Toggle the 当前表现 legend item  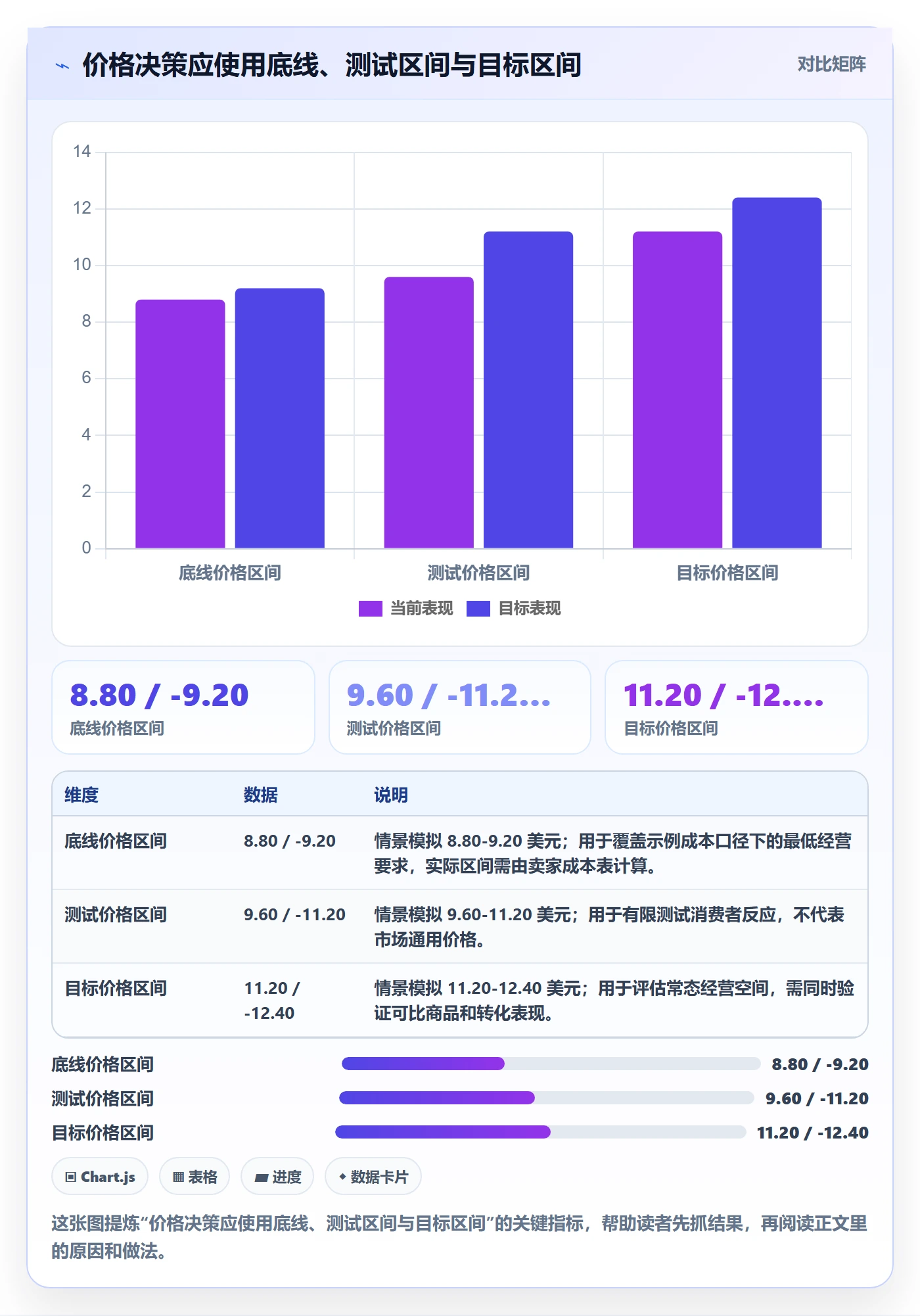405,609
